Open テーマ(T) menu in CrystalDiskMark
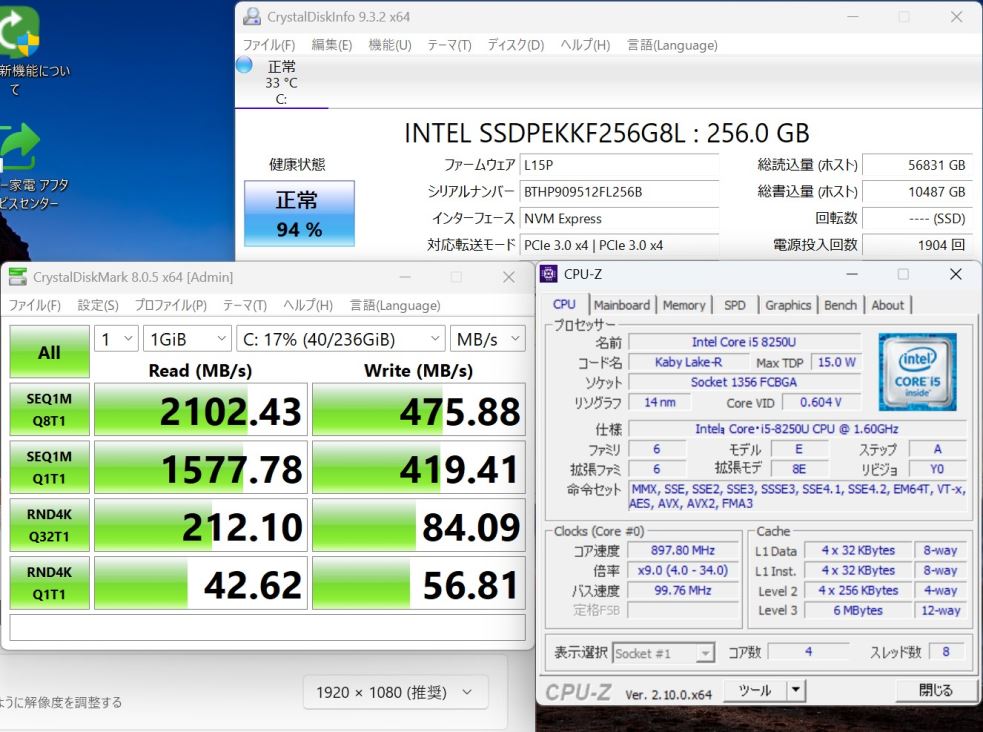Viewport: 983px width, 732px height. point(244,305)
